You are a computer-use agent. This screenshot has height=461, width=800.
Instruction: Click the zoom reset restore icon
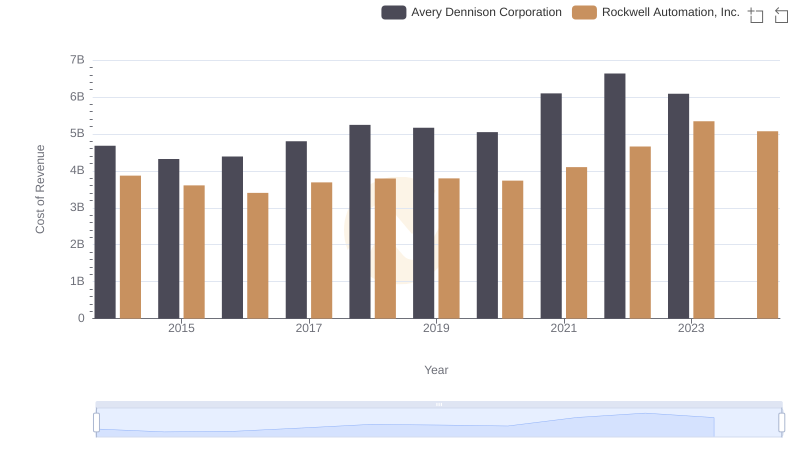point(781,15)
